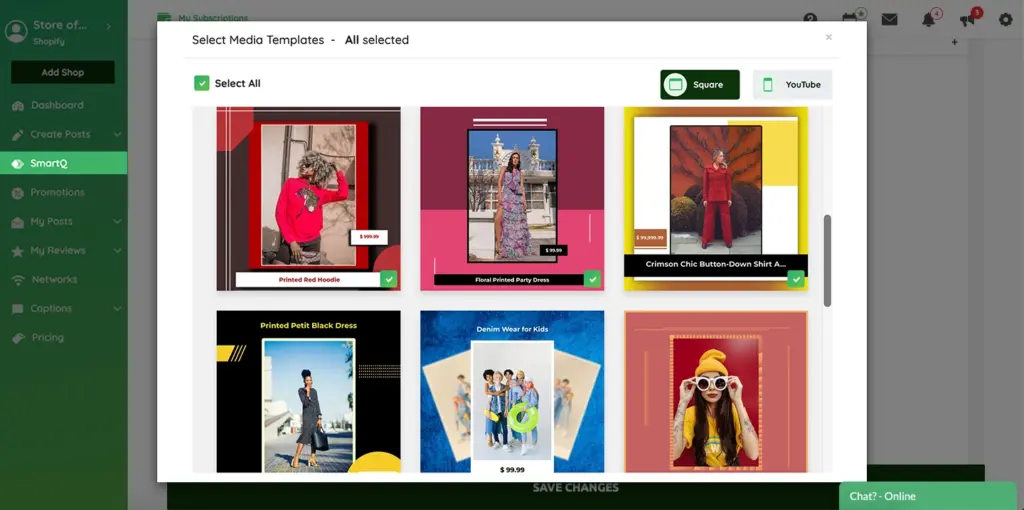Close the Select Media Templates dialog

coord(828,37)
